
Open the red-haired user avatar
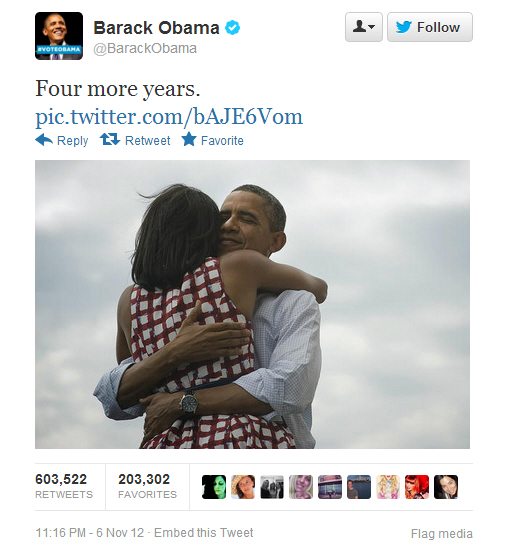(x=417, y=487)
